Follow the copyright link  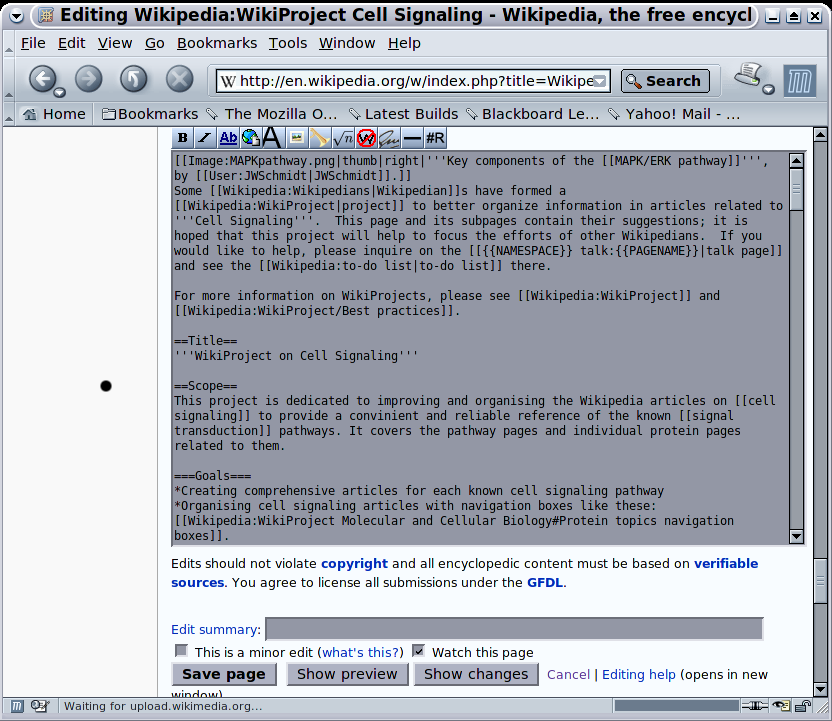click(354, 563)
